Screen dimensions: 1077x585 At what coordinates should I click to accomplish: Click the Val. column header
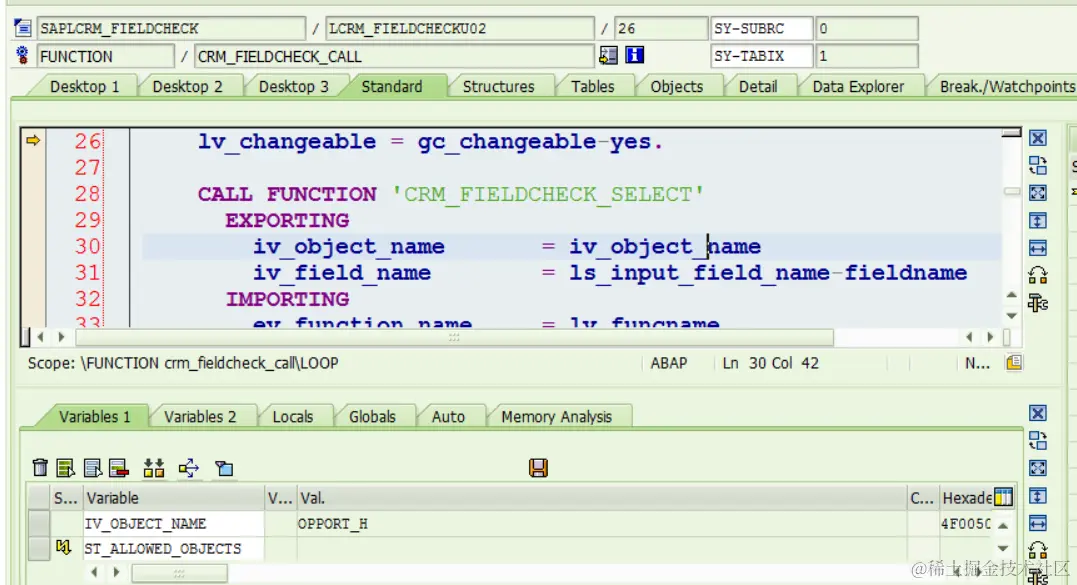pos(602,498)
